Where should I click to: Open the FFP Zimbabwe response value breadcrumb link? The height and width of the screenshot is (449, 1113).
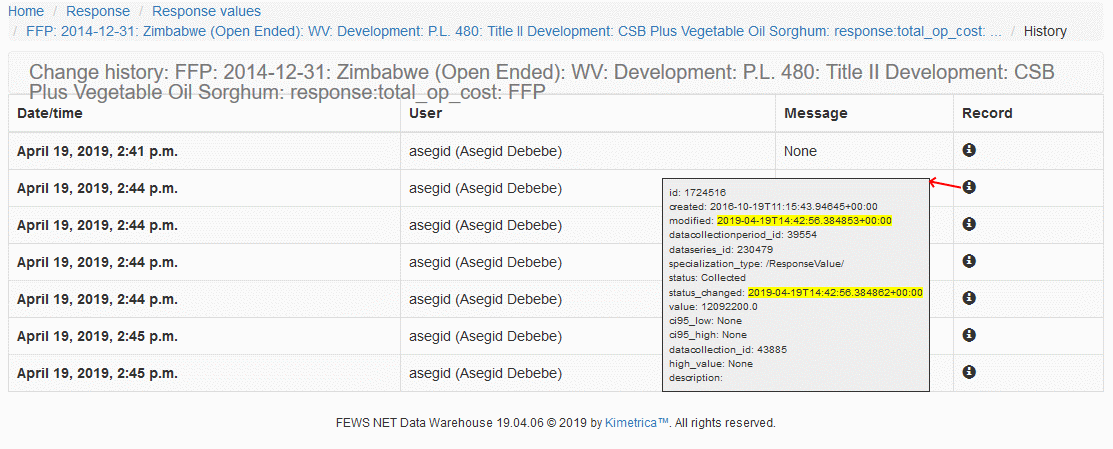pos(513,31)
